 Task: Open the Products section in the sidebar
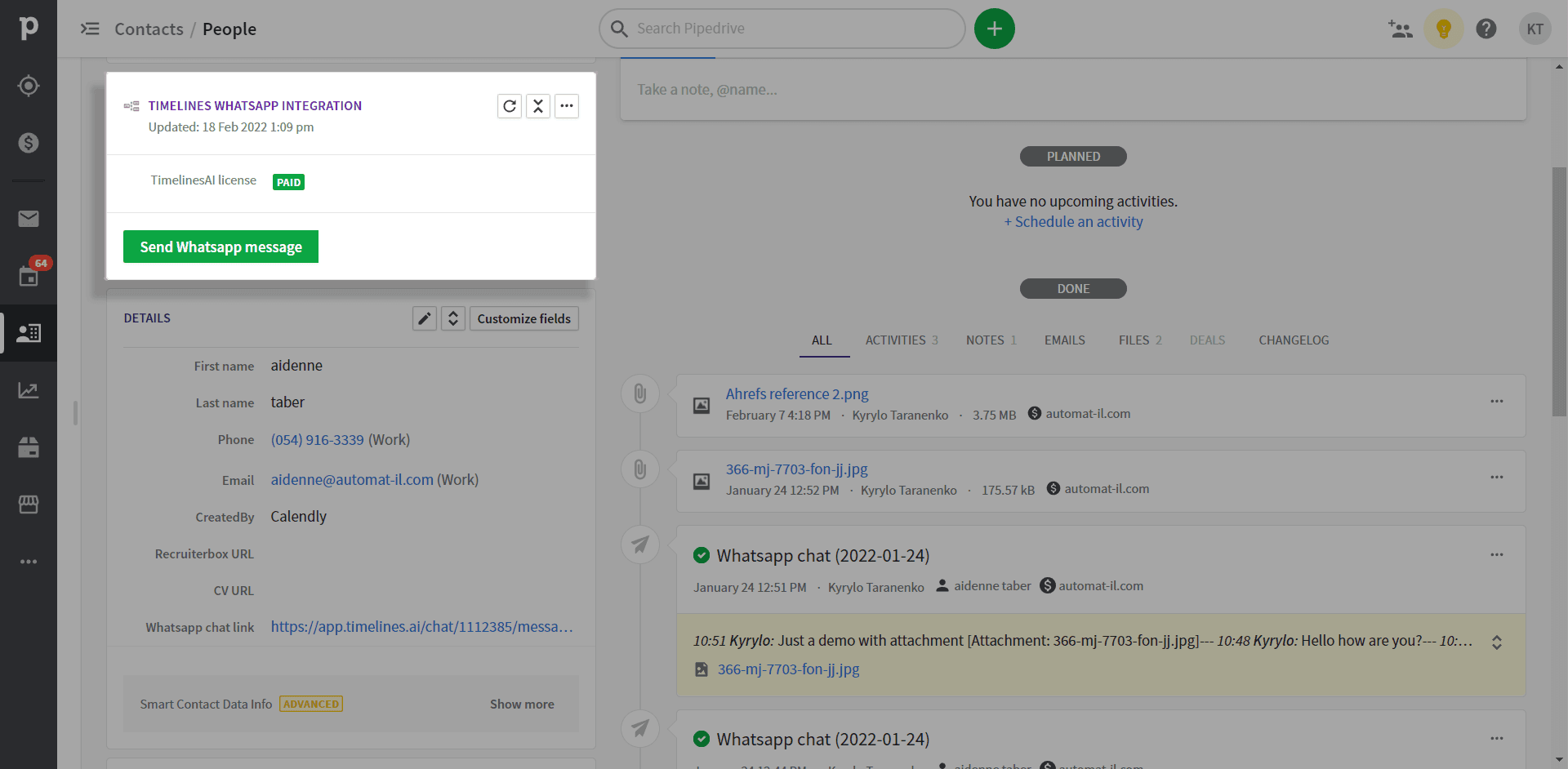29,447
